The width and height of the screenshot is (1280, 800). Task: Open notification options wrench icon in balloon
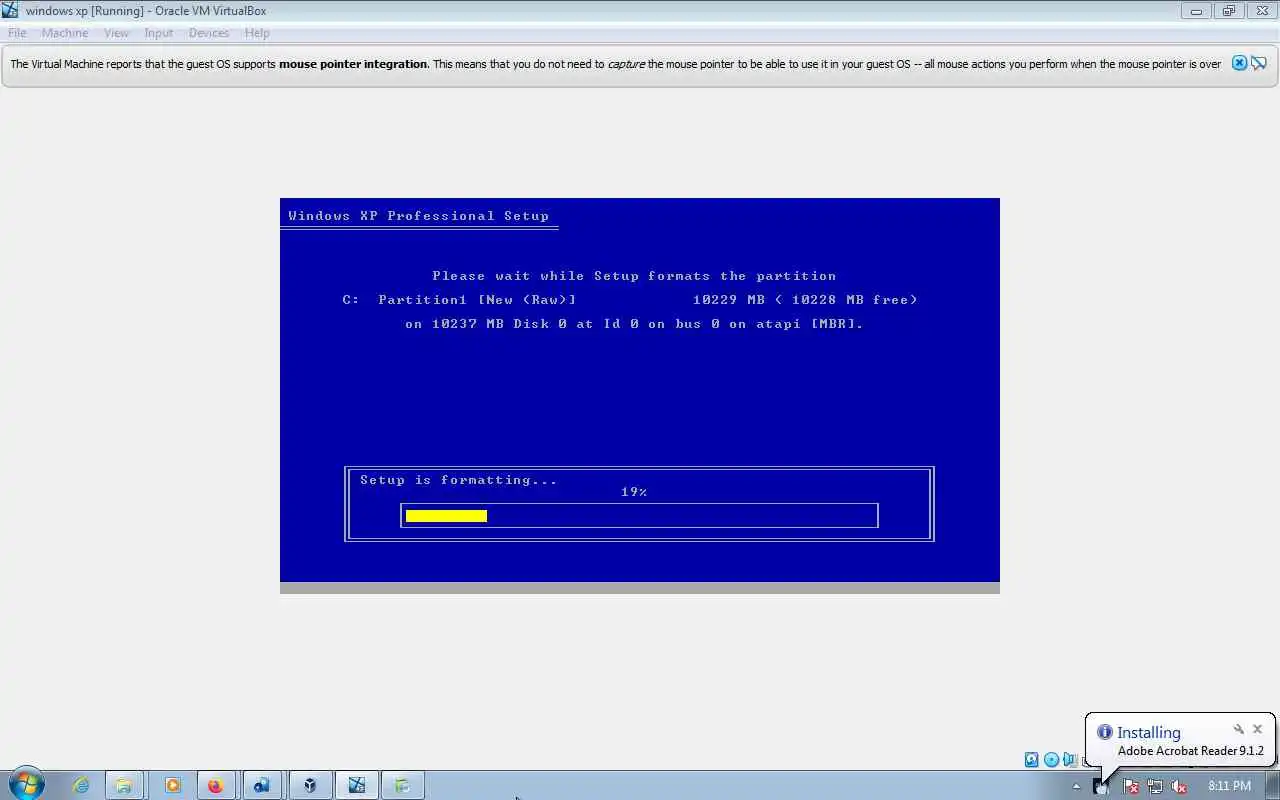click(1238, 729)
